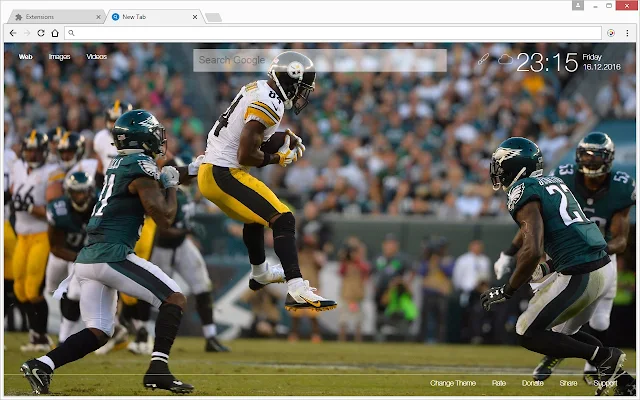Close the browser window
This screenshot has width=640, height=400.
[627, 5]
